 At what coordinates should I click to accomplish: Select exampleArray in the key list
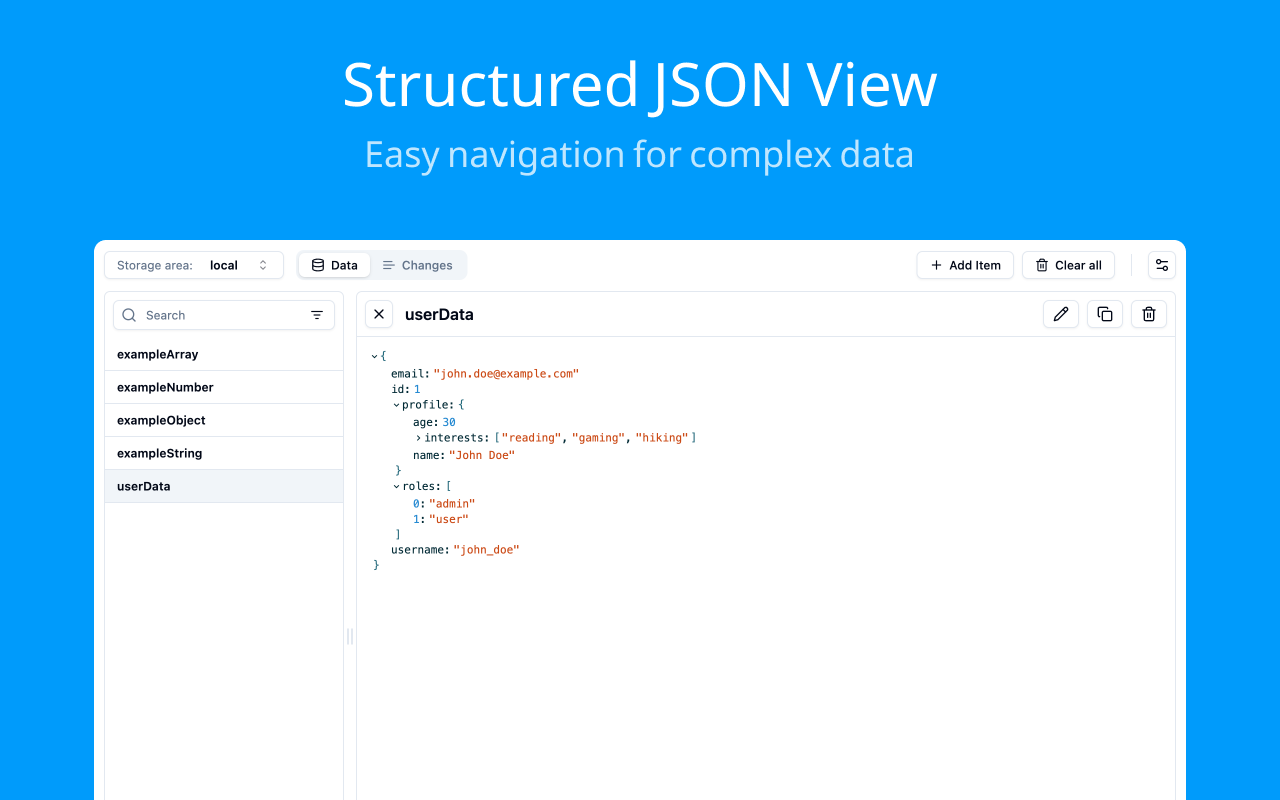(224, 354)
